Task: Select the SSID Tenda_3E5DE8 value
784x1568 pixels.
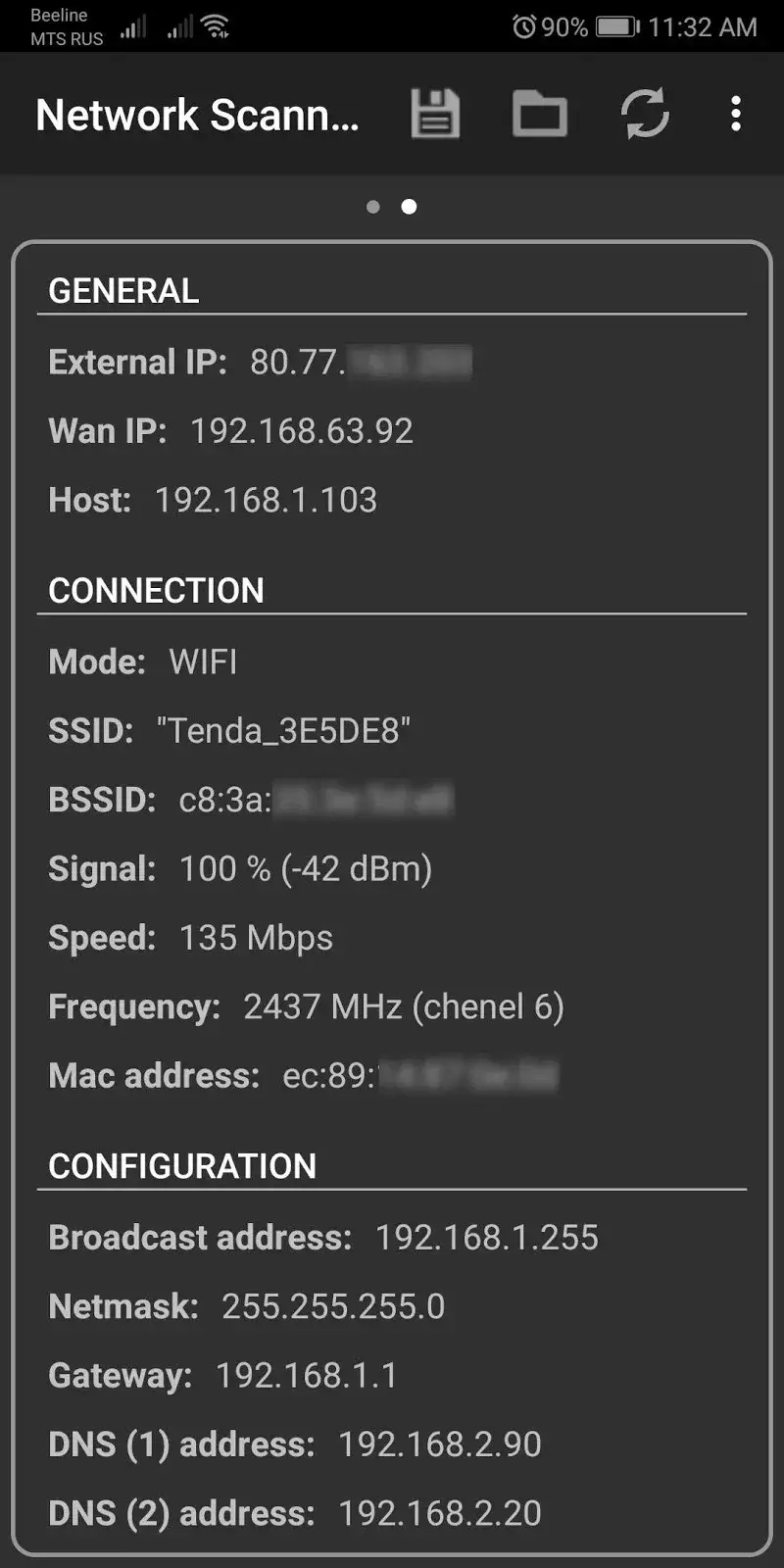Action: pyautogui.click(x=283, y=730)
